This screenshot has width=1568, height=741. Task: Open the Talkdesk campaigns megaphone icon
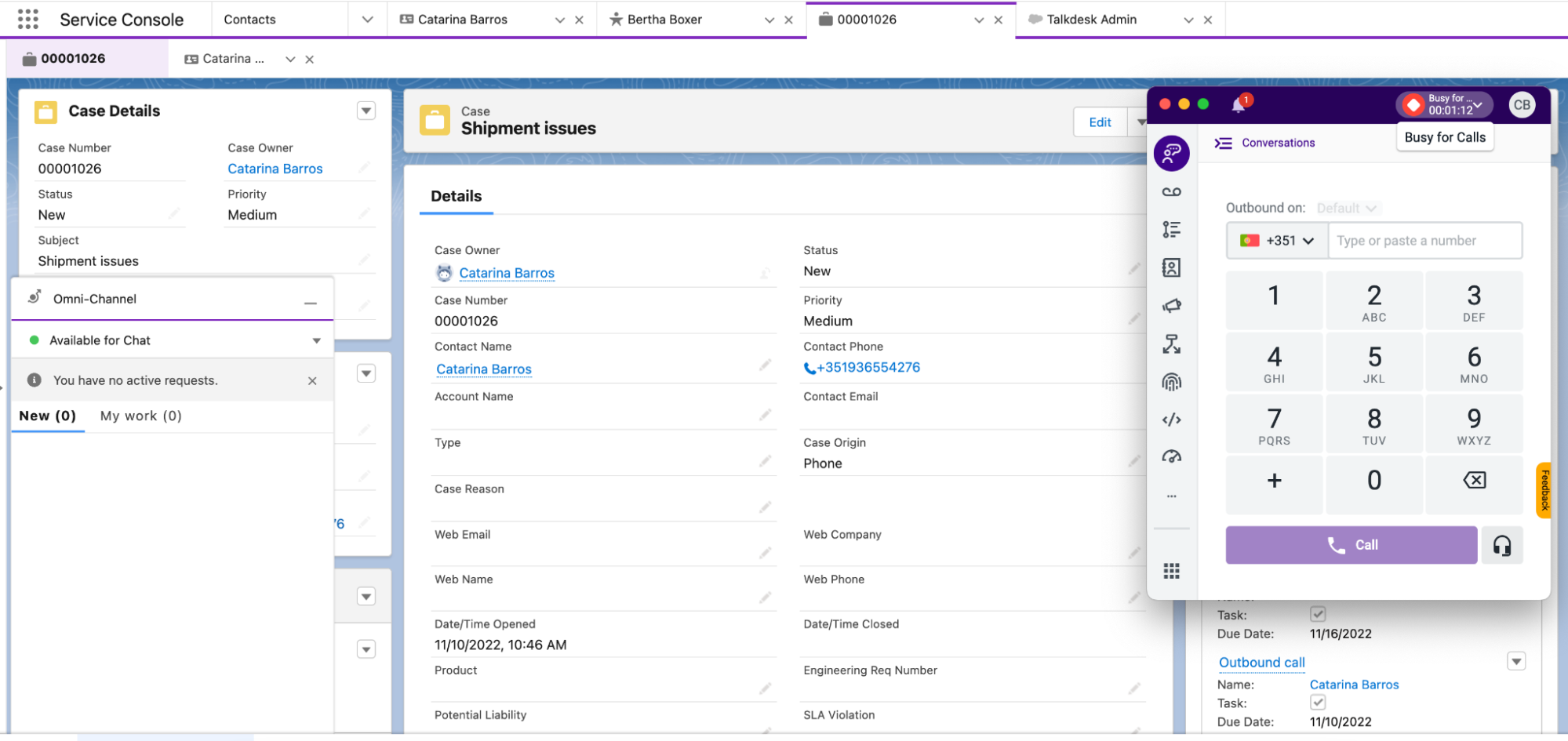pos(1171,306)
